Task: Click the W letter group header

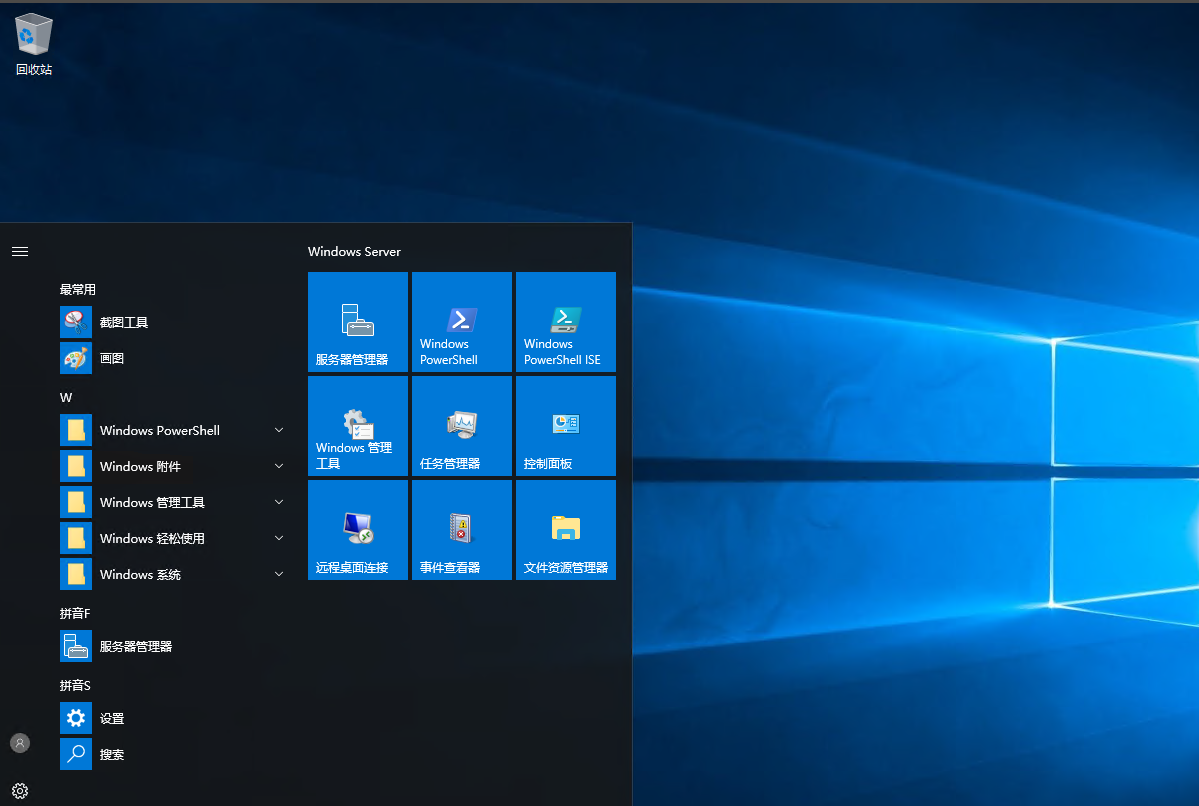Action: tap(66, 398)
